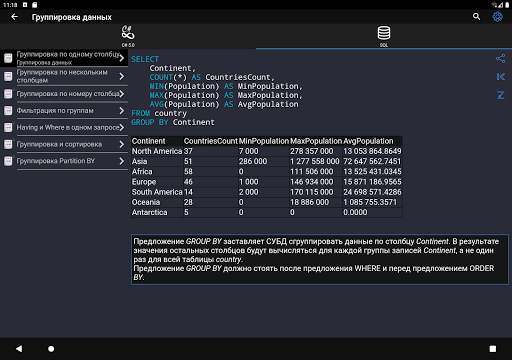Tap the 'MinPopulation' column header

pos(264,141)
